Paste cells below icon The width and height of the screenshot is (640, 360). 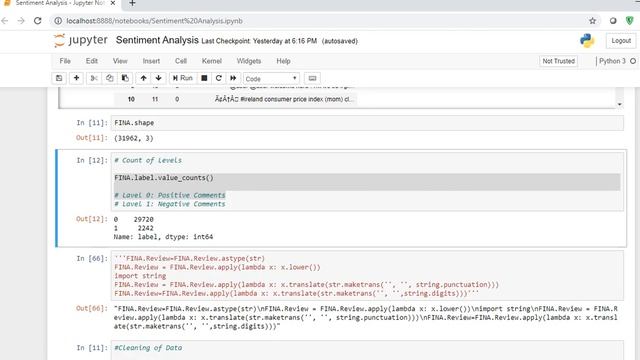(125, 78)
